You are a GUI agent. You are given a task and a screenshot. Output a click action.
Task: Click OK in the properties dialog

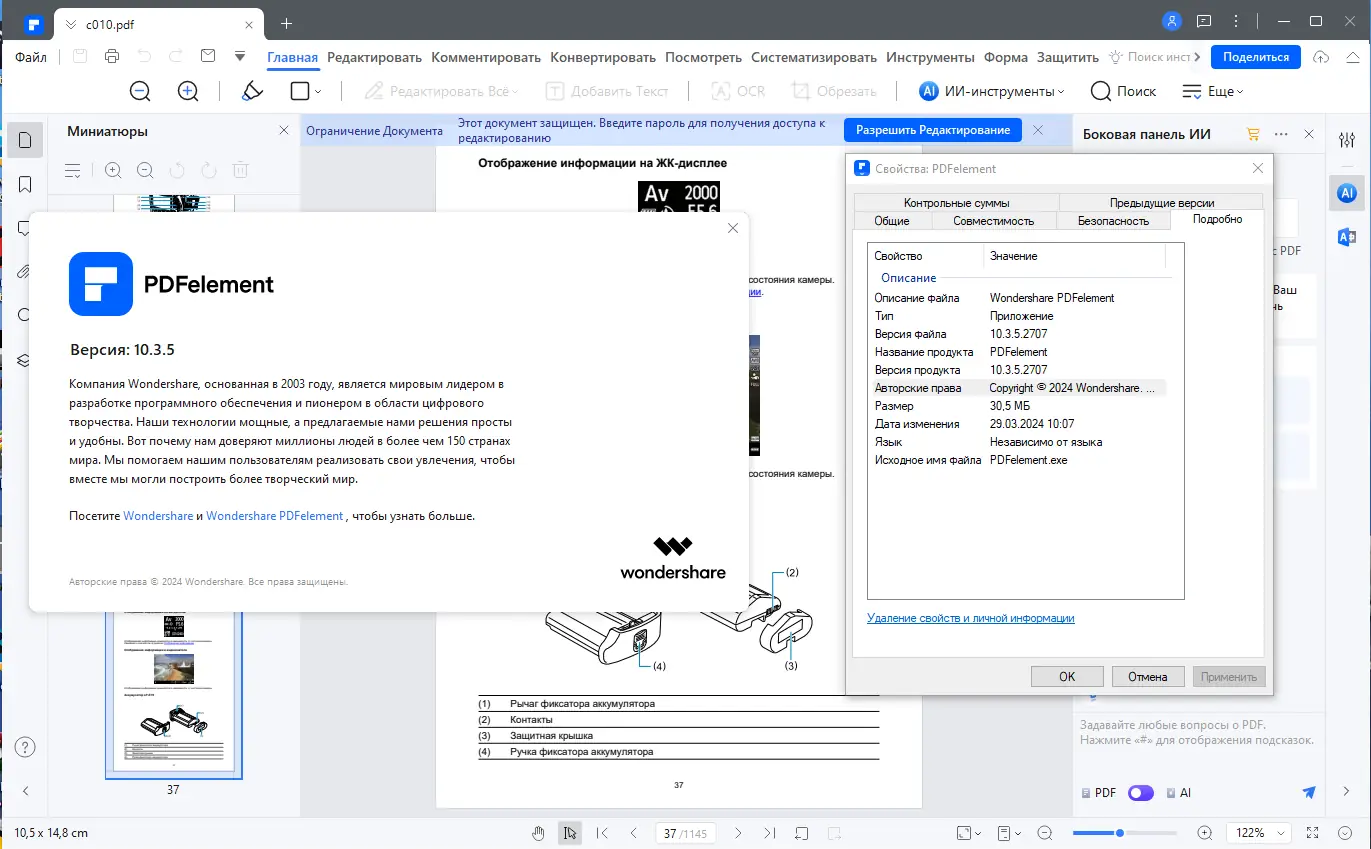pyautogui.click(x=1067, y=677)
